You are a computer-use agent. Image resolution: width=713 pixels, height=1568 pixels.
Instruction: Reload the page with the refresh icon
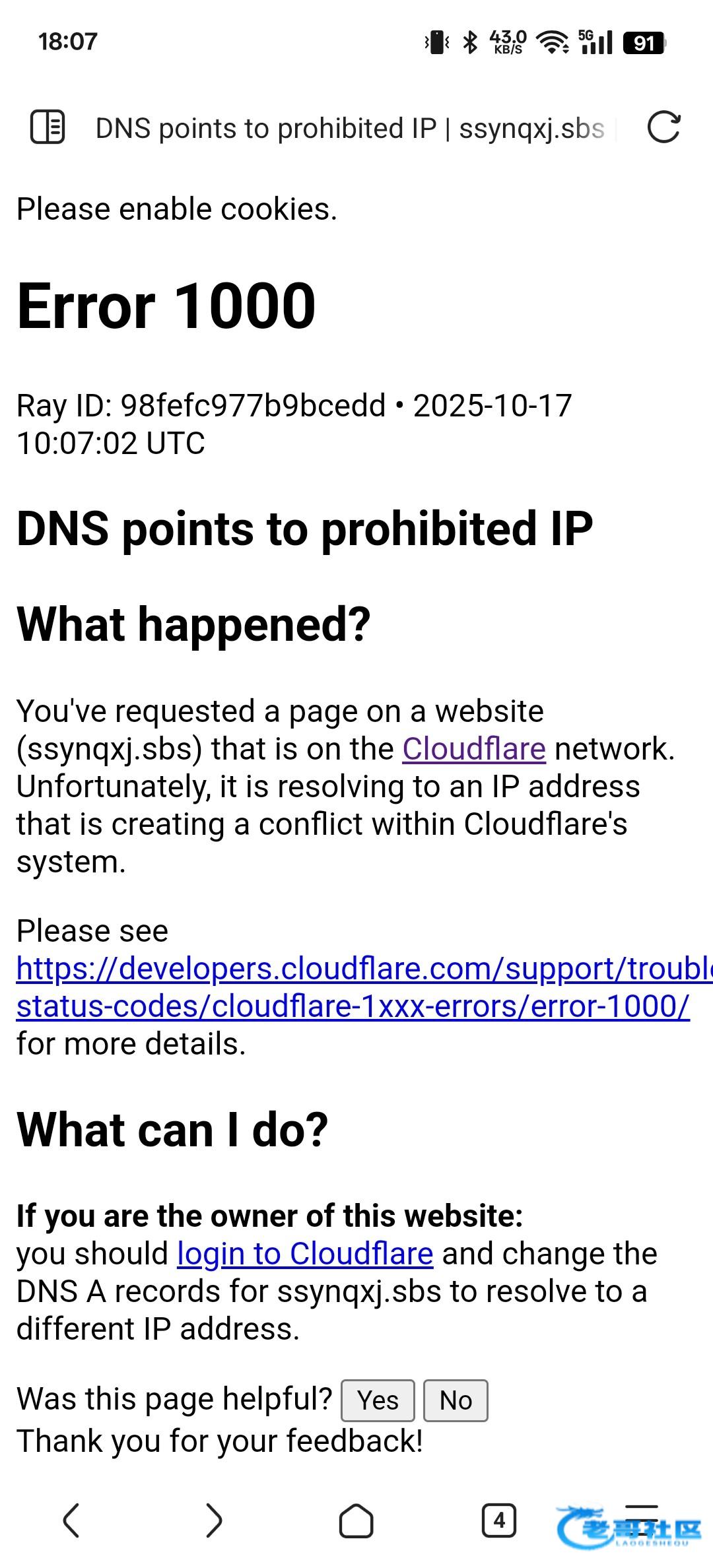pyautogui.click(x=663, y=127)
